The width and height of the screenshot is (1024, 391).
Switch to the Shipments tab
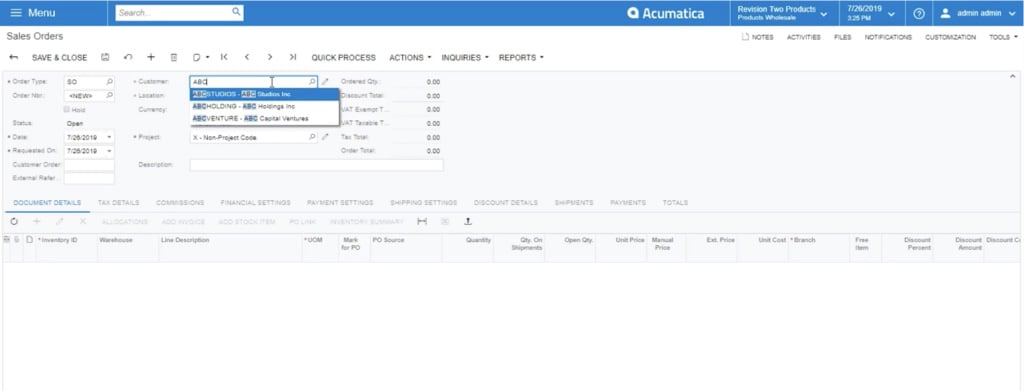pyautogui.click(x=574, y=203)
